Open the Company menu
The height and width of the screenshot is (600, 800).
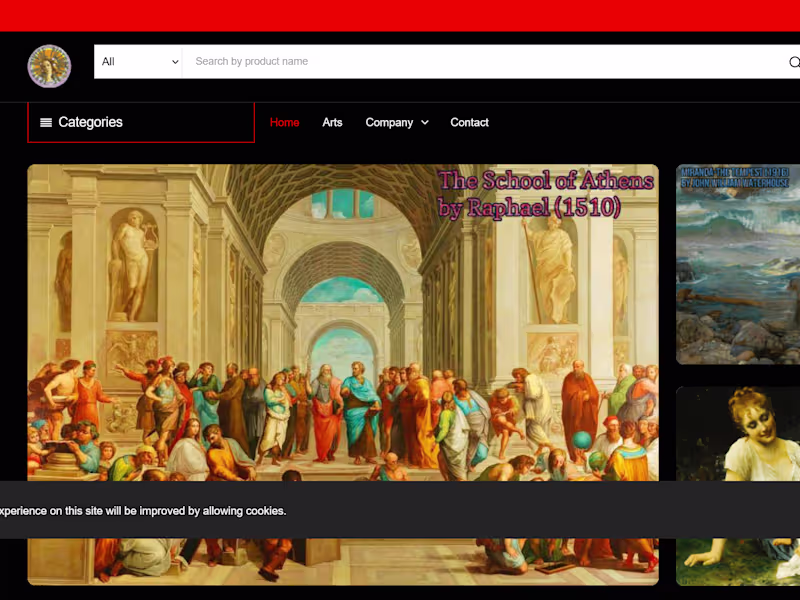pos(396,122)
